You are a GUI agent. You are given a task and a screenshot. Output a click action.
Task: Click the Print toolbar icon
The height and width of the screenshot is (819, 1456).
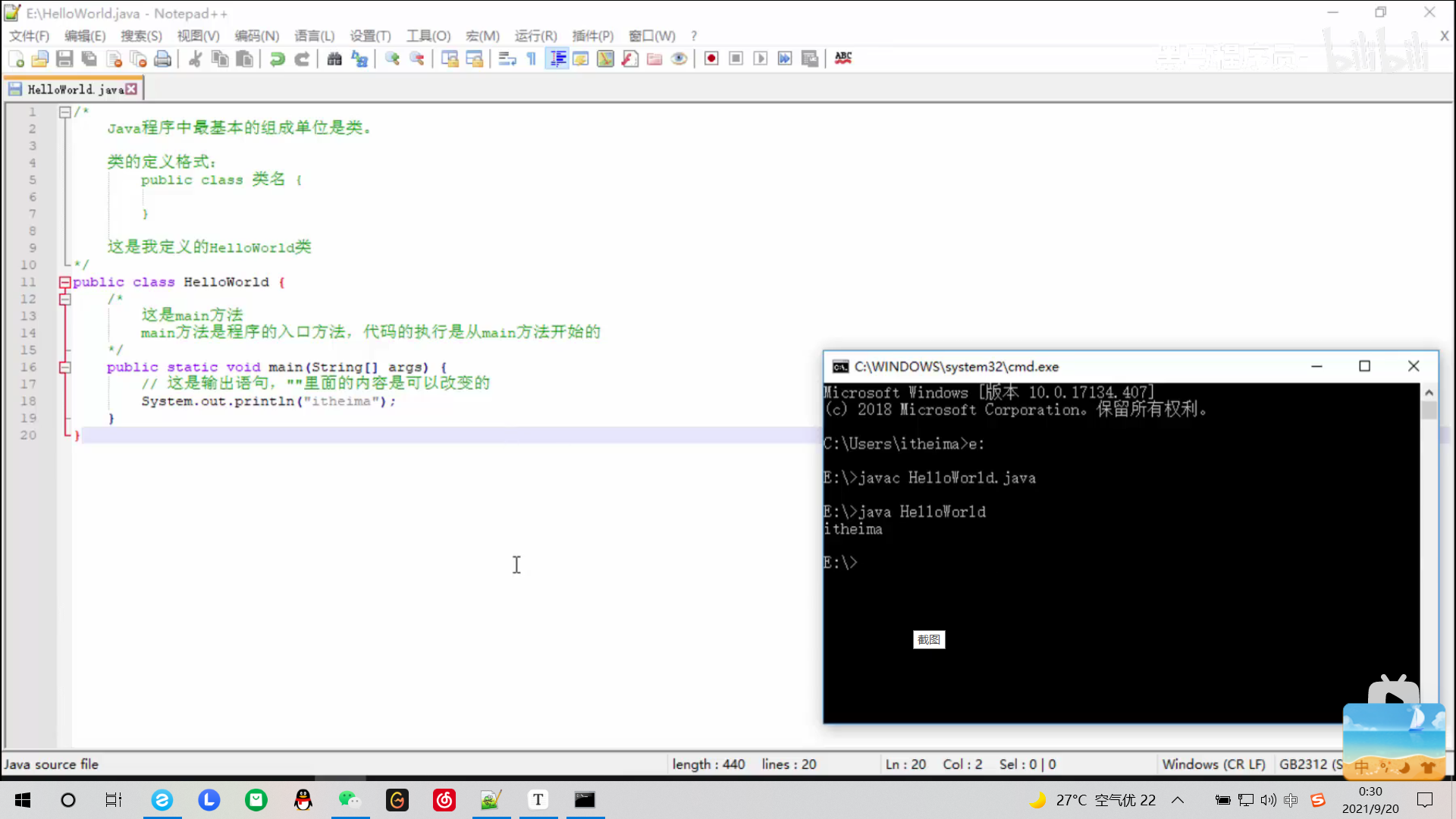162,59
